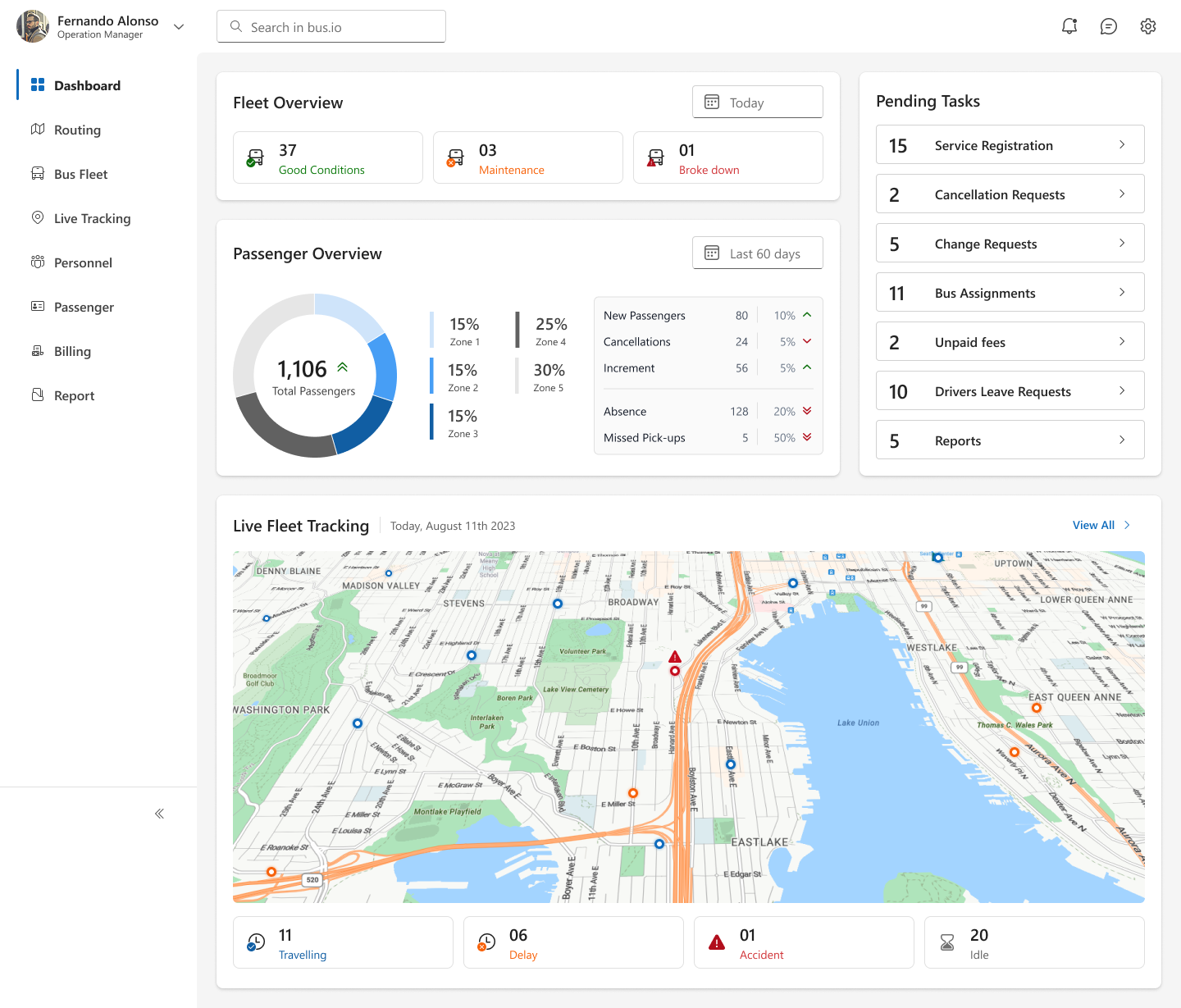The height and width of the screenshot is (1008, 1181).
Task: Click the Zone 1 light blue legend bar
Action: tap(431, 330)
